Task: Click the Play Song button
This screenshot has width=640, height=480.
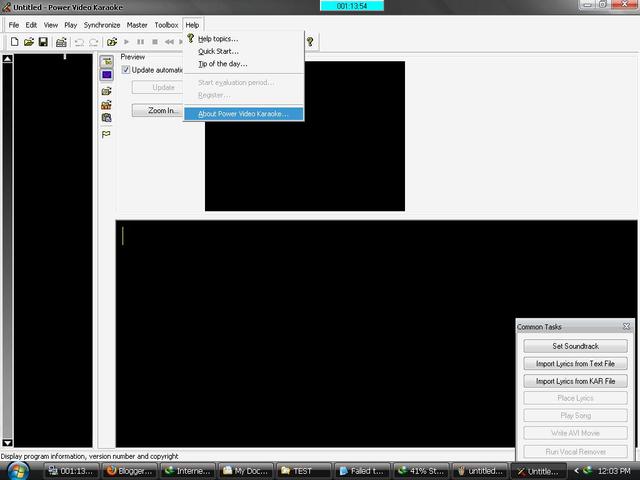Action: 576,416
